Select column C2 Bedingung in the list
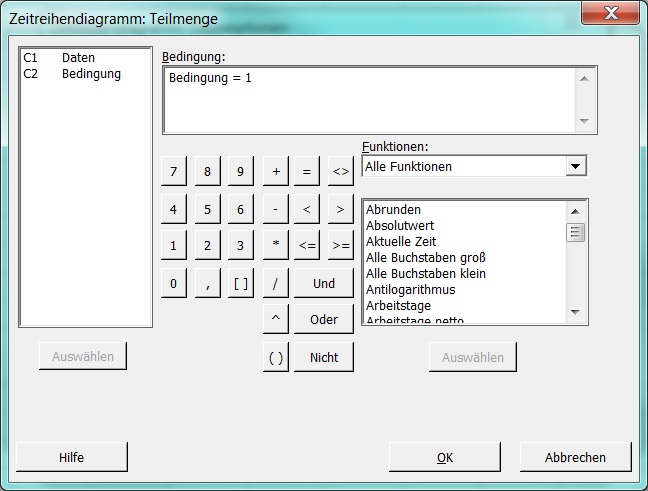 click(85, 74)
